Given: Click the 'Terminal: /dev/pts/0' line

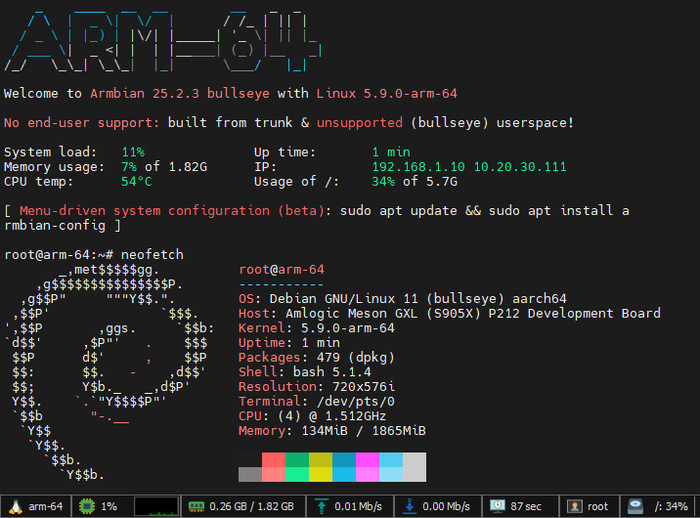Looking at the screenshot, I should 317,401.
